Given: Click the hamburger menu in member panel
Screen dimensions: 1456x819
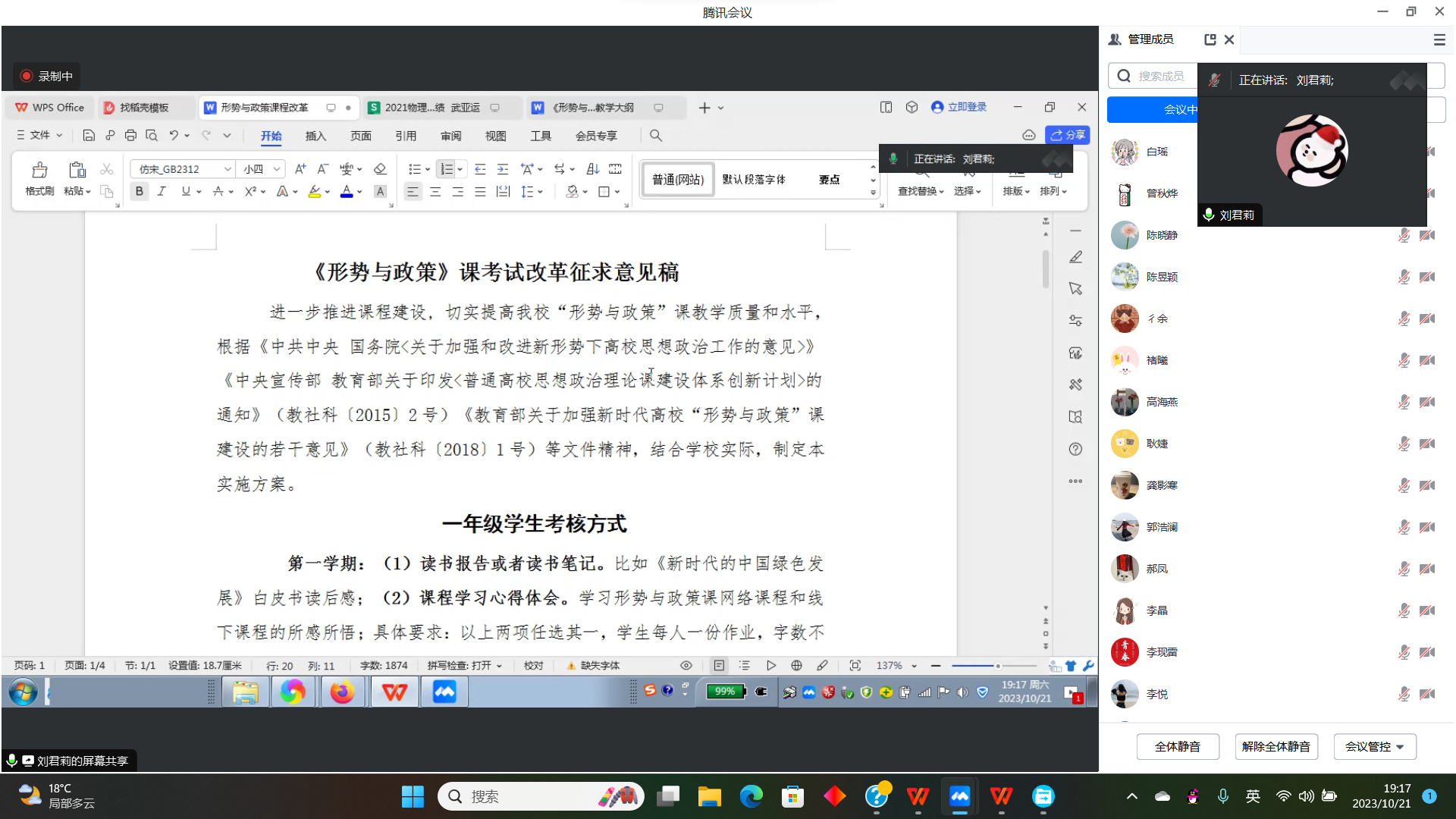Looking at the screenshot, I should click(x=1439, y=39).
